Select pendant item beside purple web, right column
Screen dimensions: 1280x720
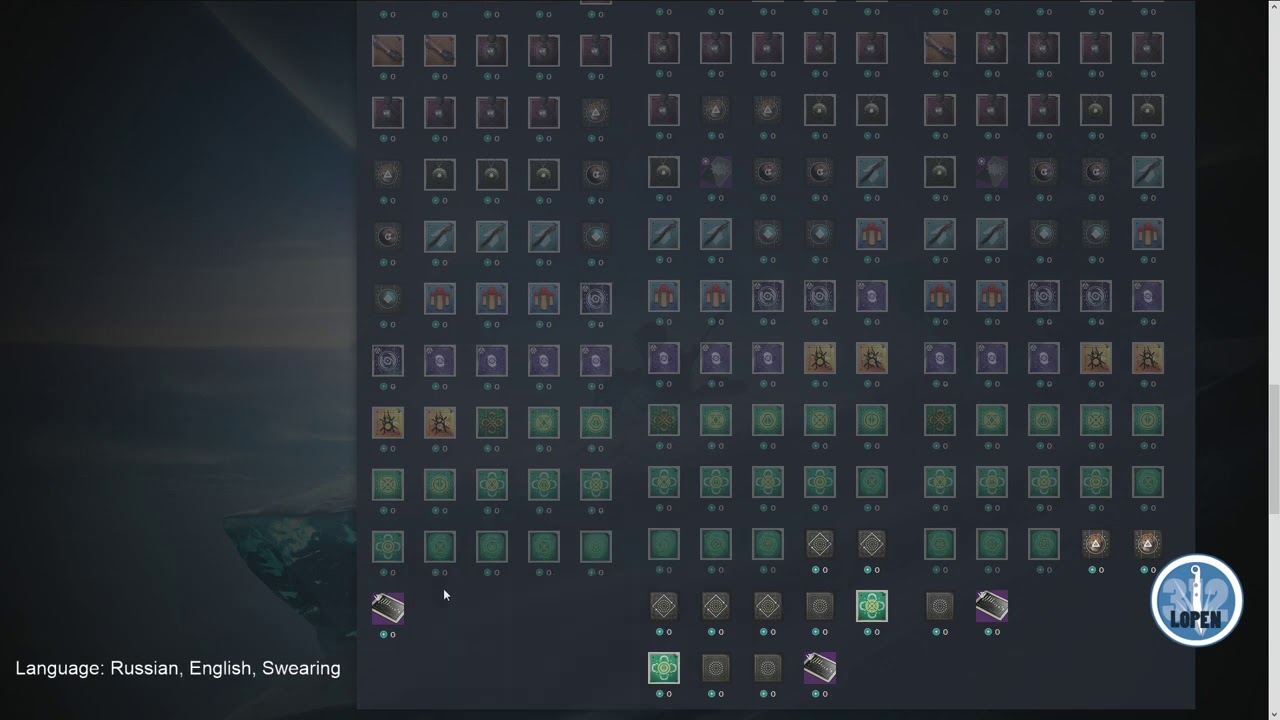940,172
